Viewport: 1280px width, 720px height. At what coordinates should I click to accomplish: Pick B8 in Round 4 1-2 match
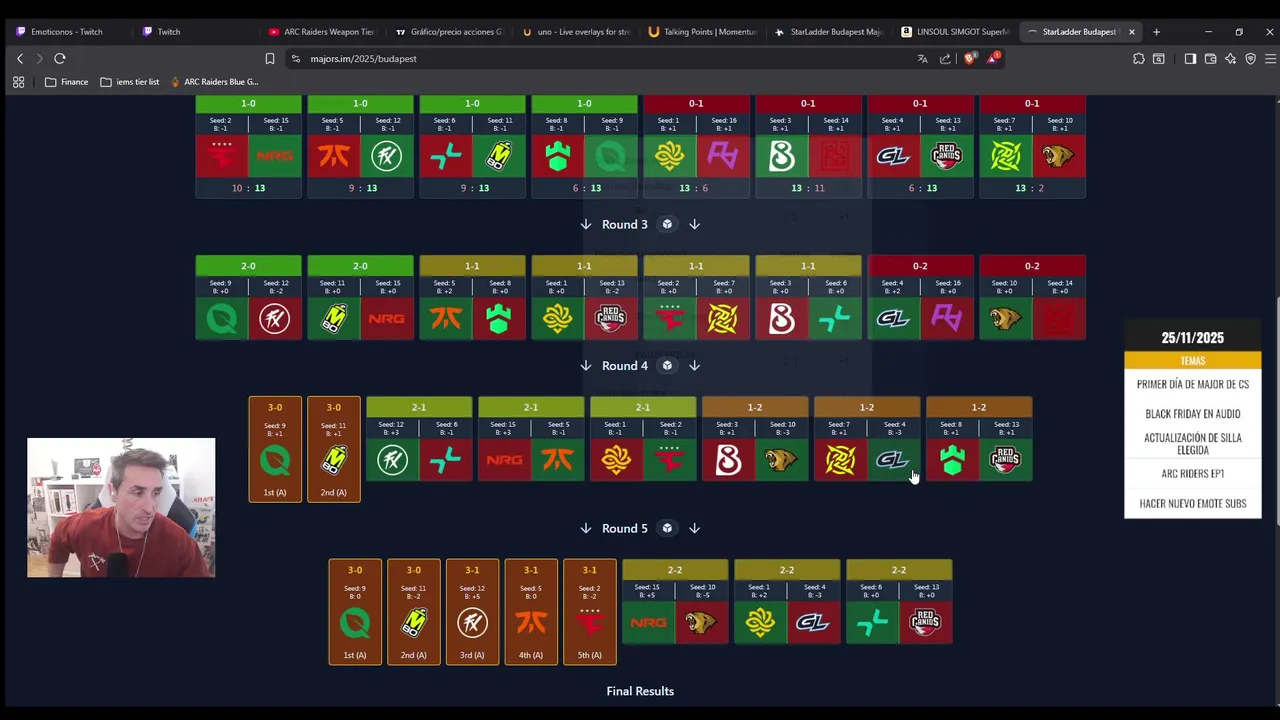click(x=728, y=460)
